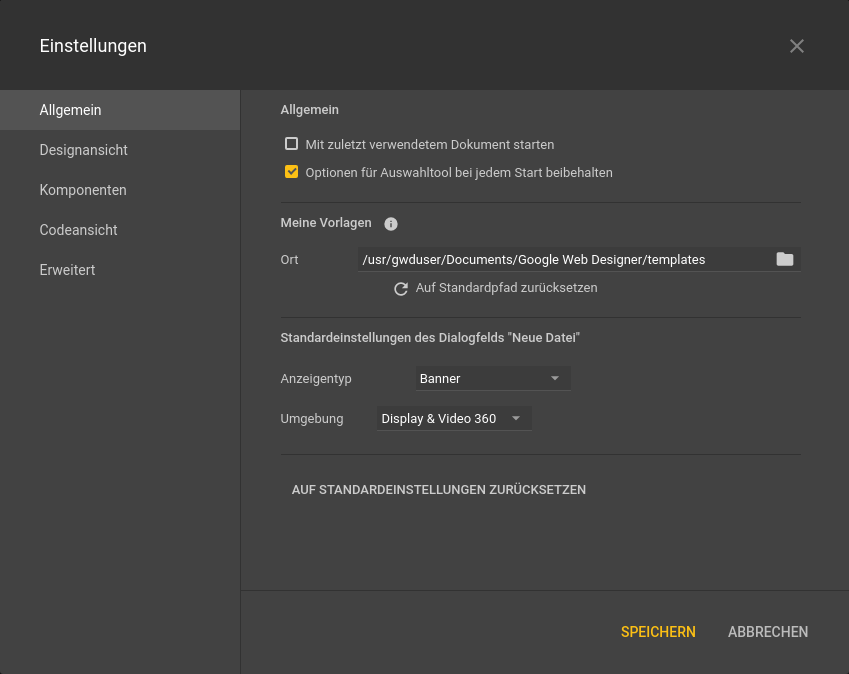Click the SPEICHERN button
The image size is (849, 674).
(x=658, y=631)
